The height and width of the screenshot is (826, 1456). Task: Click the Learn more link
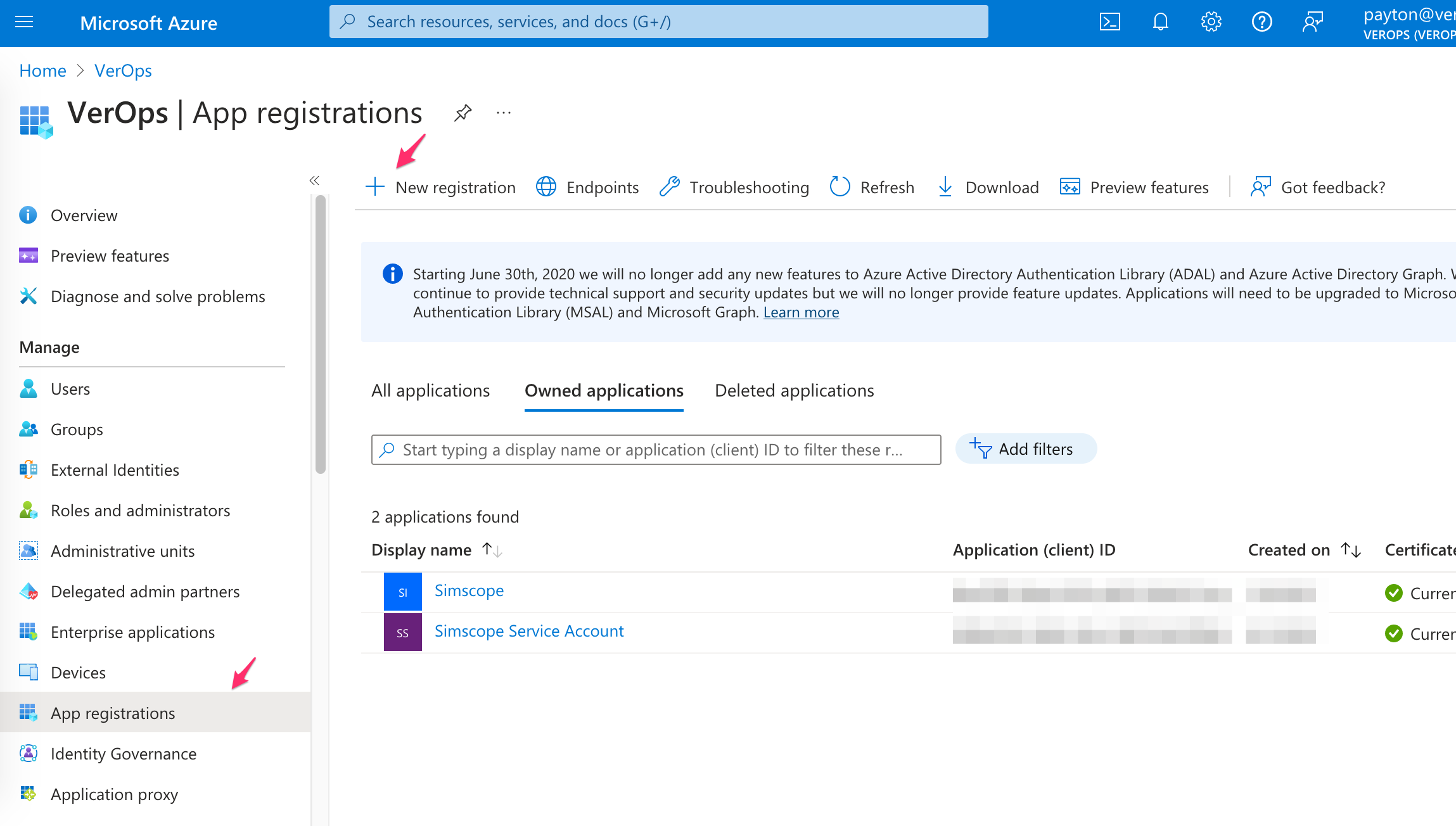tap(801, 312)
